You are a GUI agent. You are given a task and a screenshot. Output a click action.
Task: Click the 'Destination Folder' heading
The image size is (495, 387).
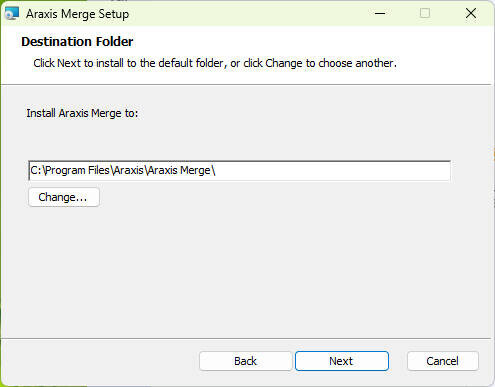(x=77, y=42)
